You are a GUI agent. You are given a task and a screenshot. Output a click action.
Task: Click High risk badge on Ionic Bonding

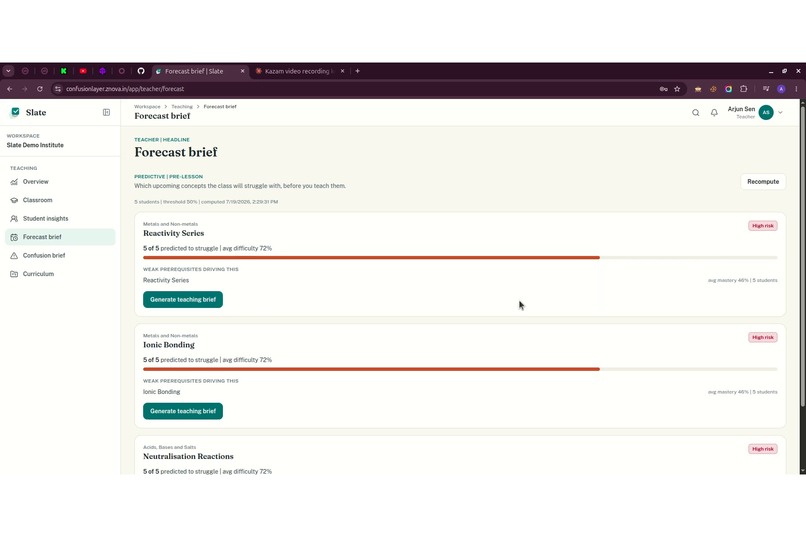pyautogui.click(x=763, y=338)
